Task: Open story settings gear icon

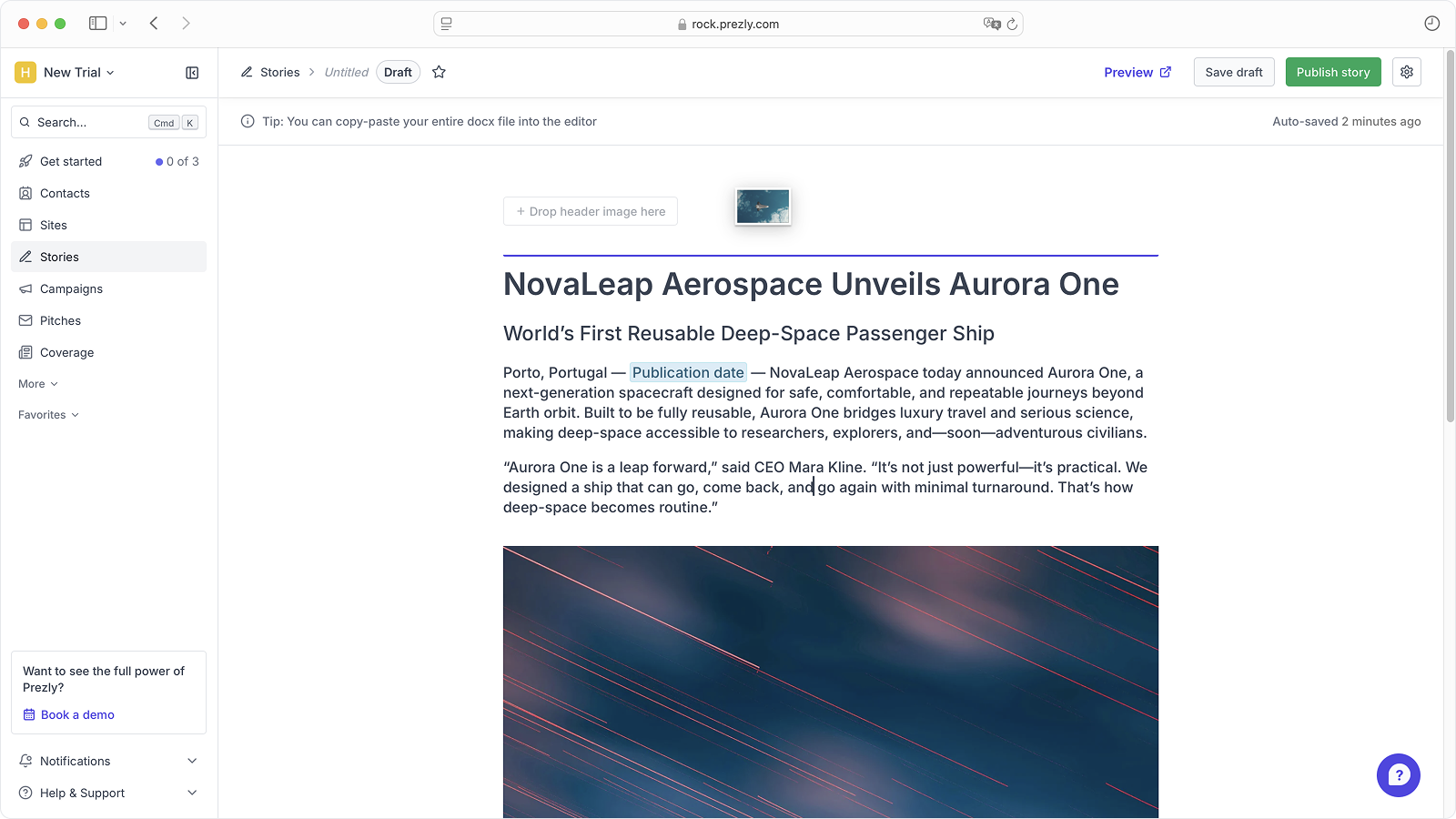Action: click(x=1406, y=72)
